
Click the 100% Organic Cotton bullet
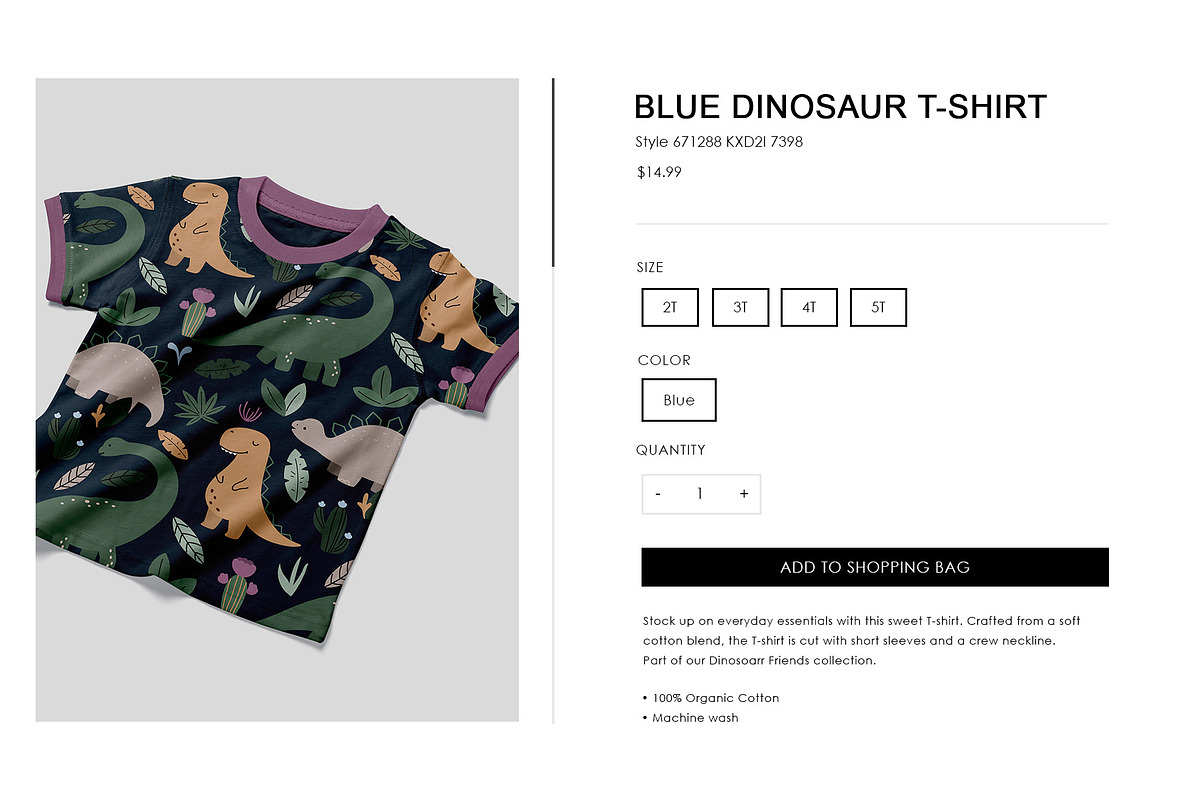point(711,698)
